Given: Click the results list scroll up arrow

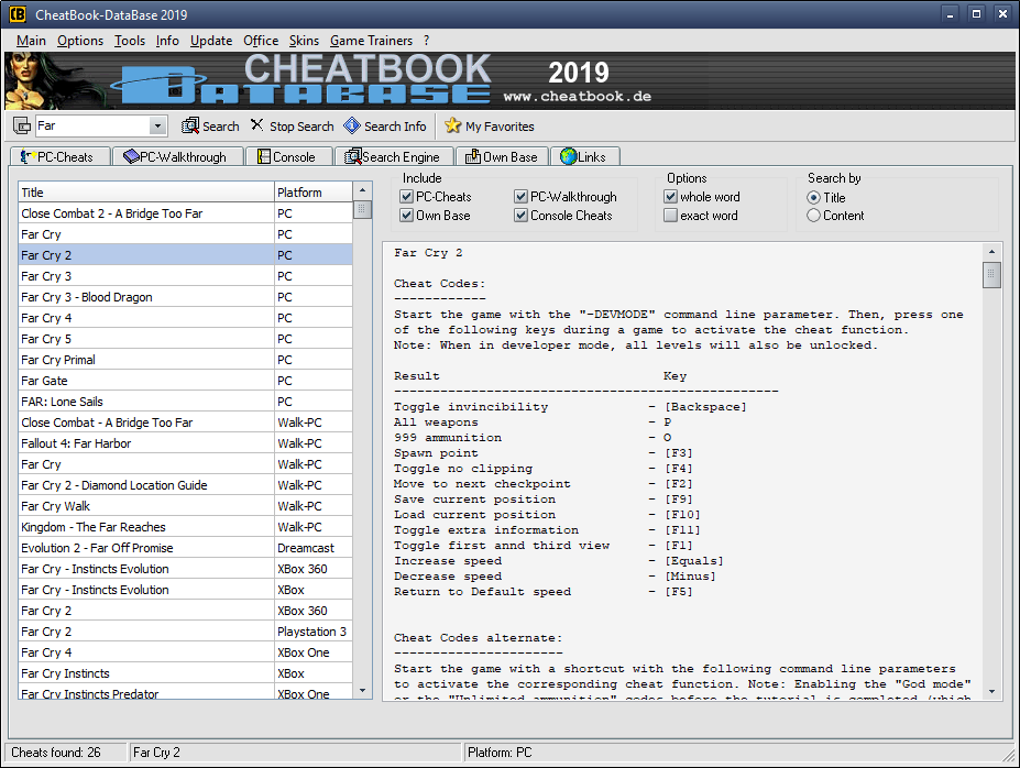Looking at the screenshot, I should pyautogui.click(x=362, y=191).
